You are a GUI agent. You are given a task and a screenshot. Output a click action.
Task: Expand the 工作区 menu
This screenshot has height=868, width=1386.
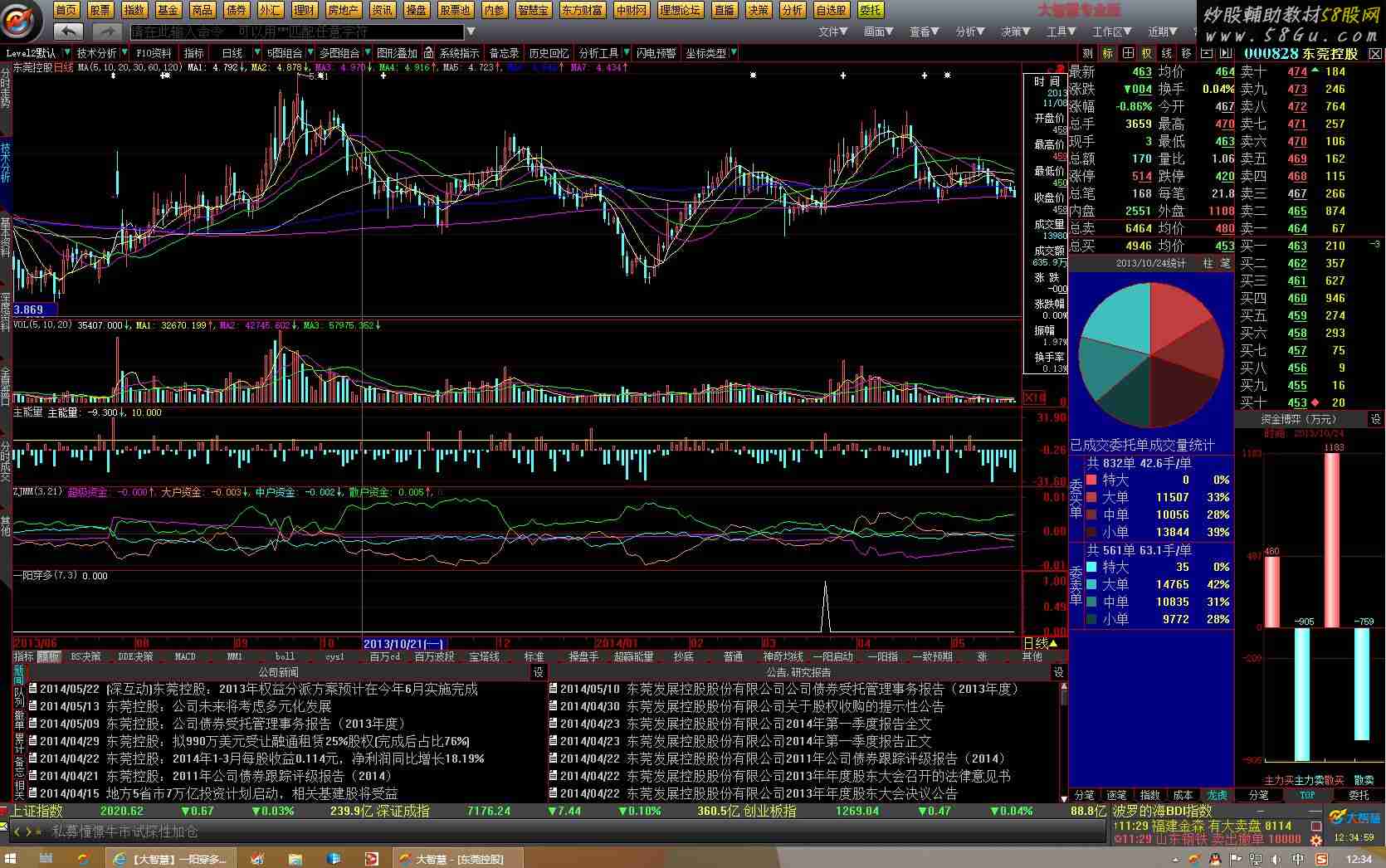pyautogui.click(x=1112, y=32)
